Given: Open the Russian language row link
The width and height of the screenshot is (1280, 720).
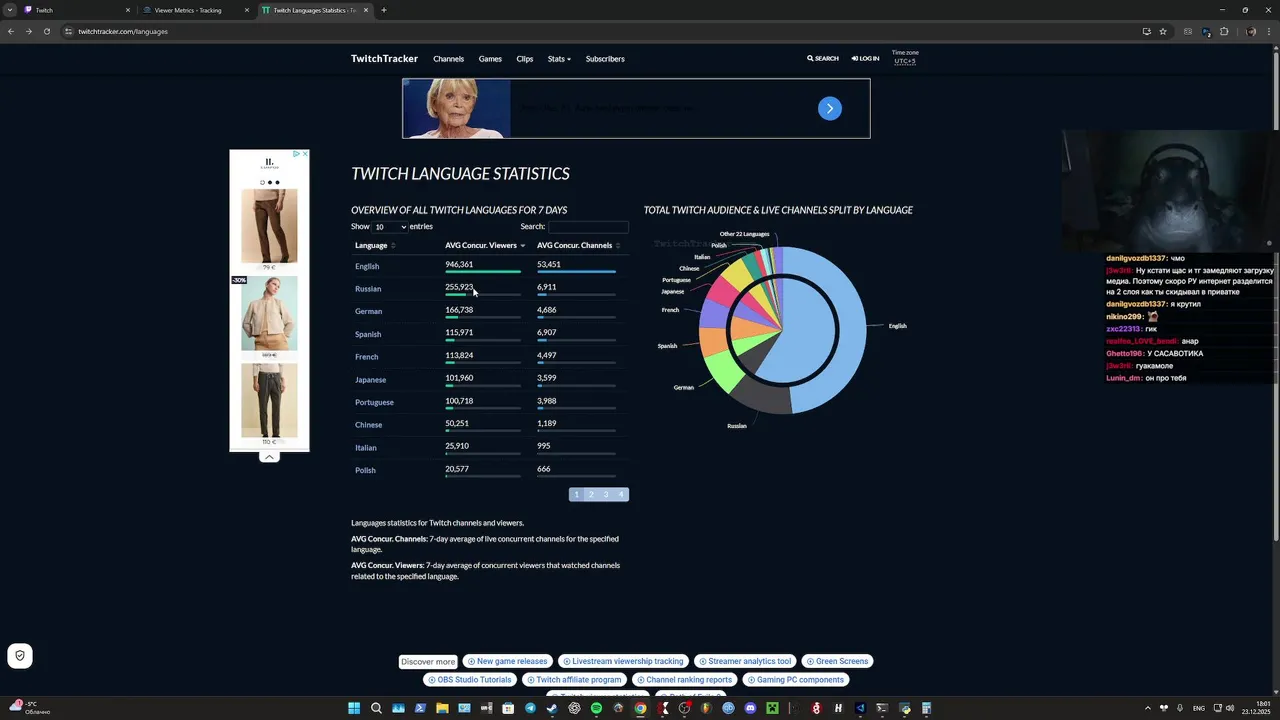Looking at the screenshot, I should coord(368,289).
